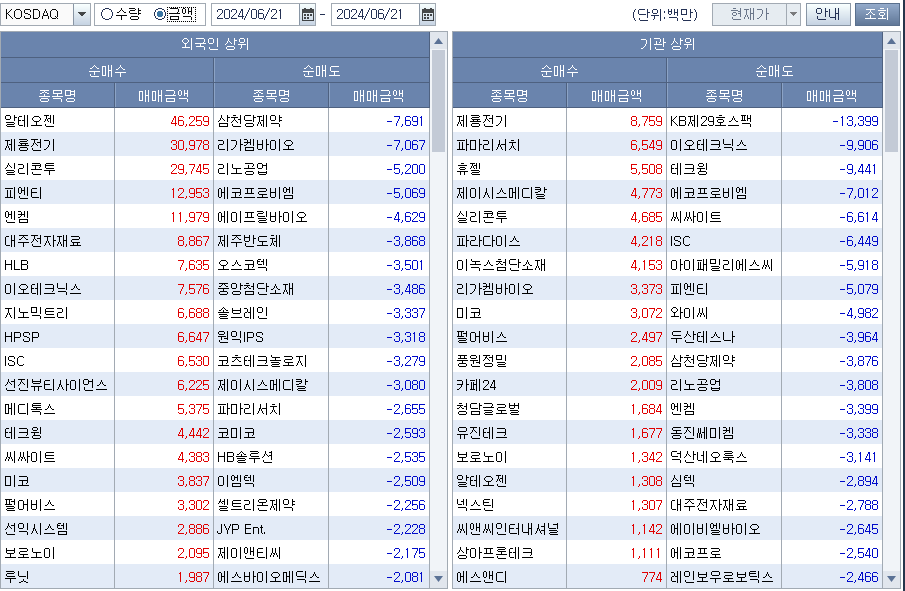Screen dimensions: 905x591
Task: Click the 조회 button
Action: point(876,14)
